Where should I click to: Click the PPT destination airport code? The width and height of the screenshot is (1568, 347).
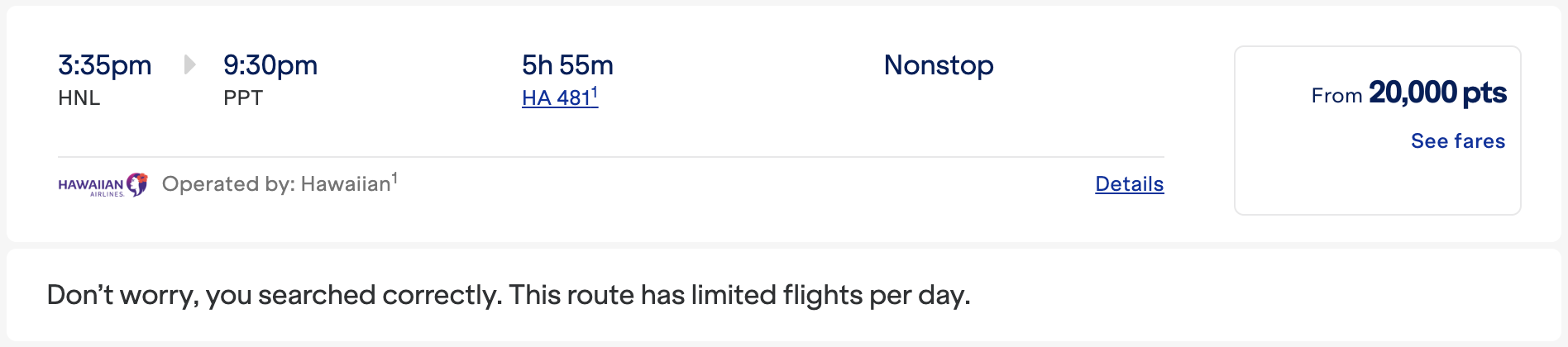tap(243, 97)
